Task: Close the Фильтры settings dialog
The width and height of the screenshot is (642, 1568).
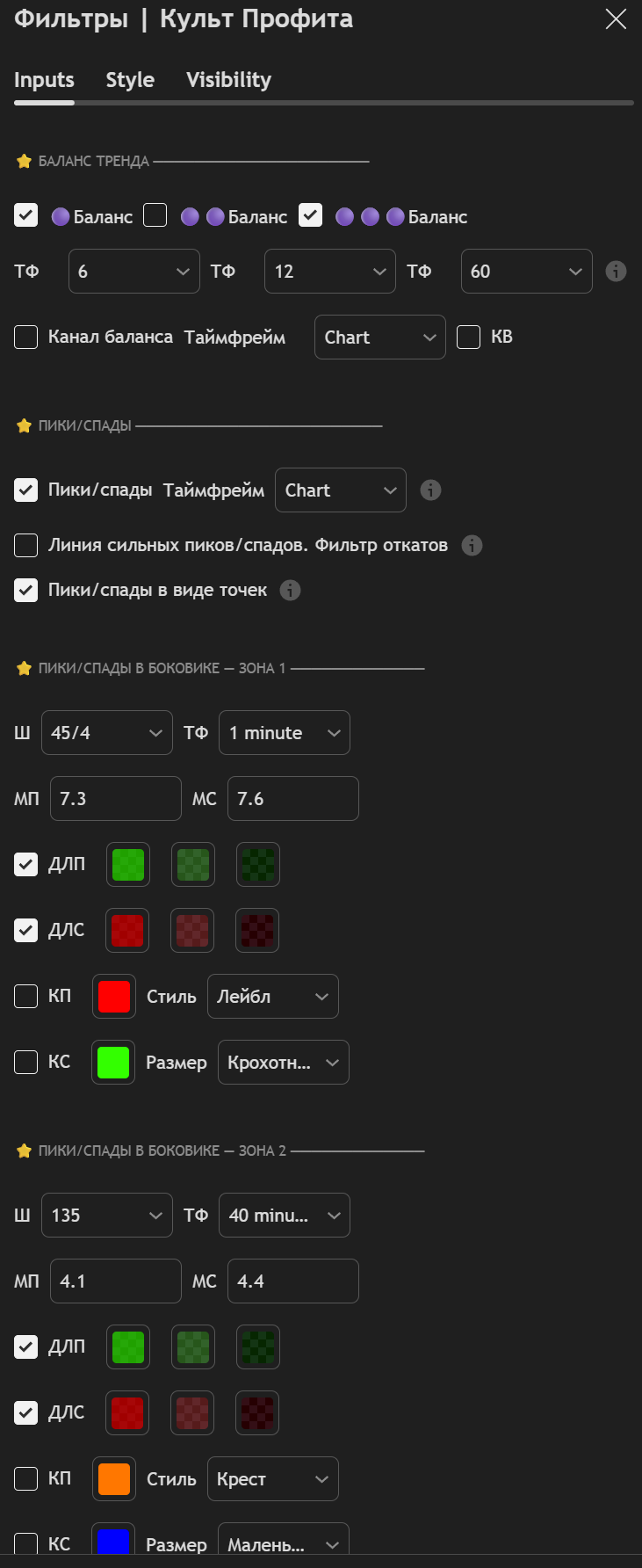Action: (616, 19)
